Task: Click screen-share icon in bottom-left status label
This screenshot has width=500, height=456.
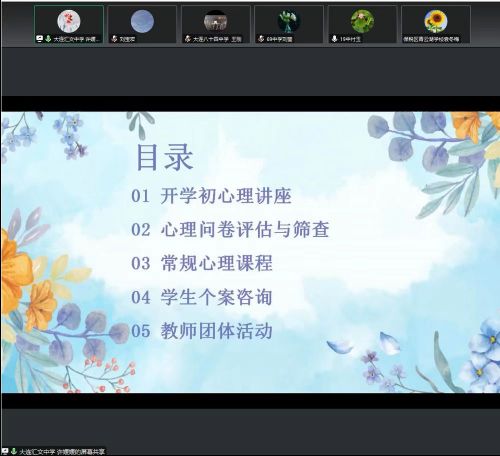Action: tap(5, 451)
